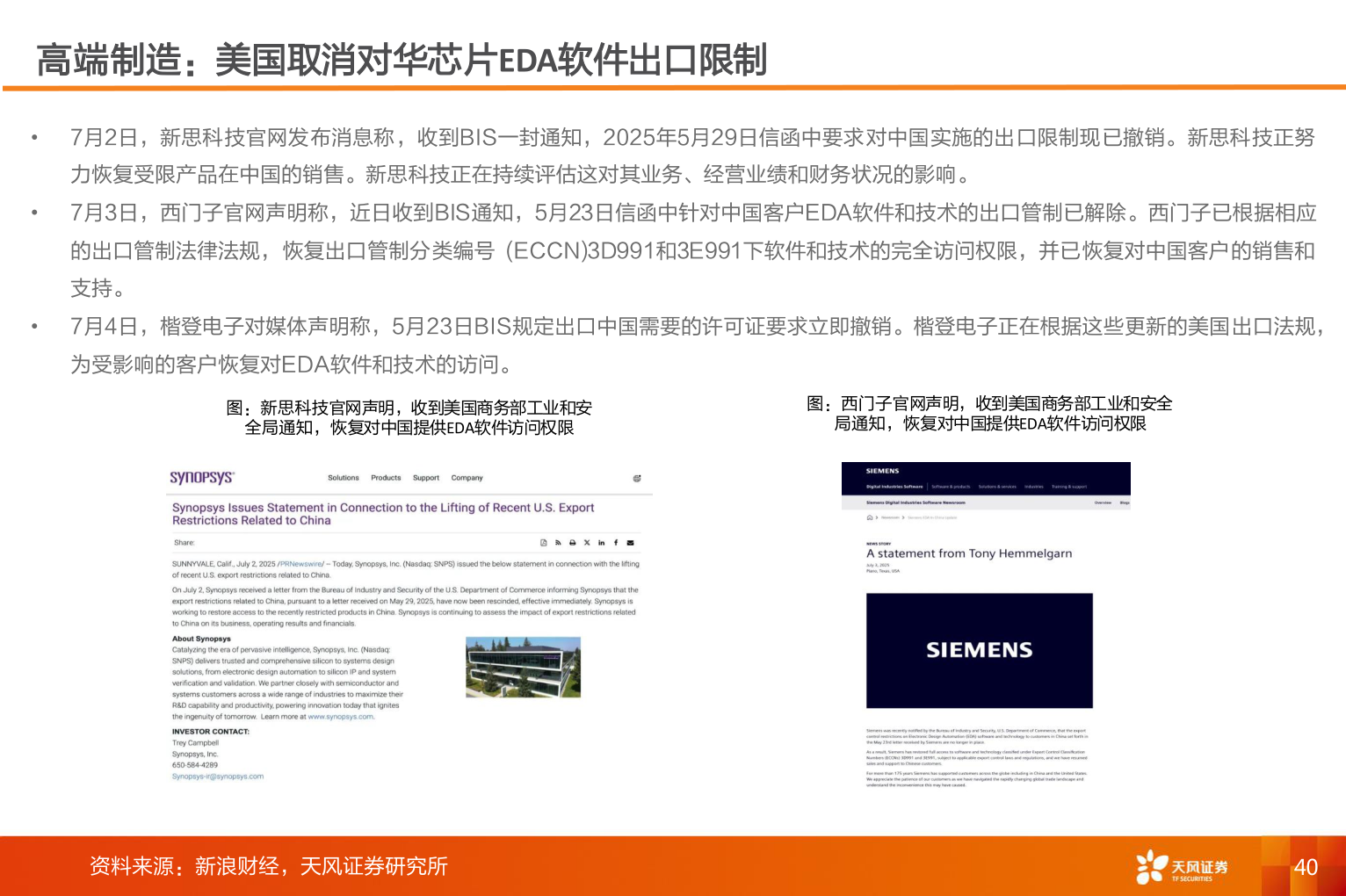Click the source note in the footer

[x=268, y=866]
